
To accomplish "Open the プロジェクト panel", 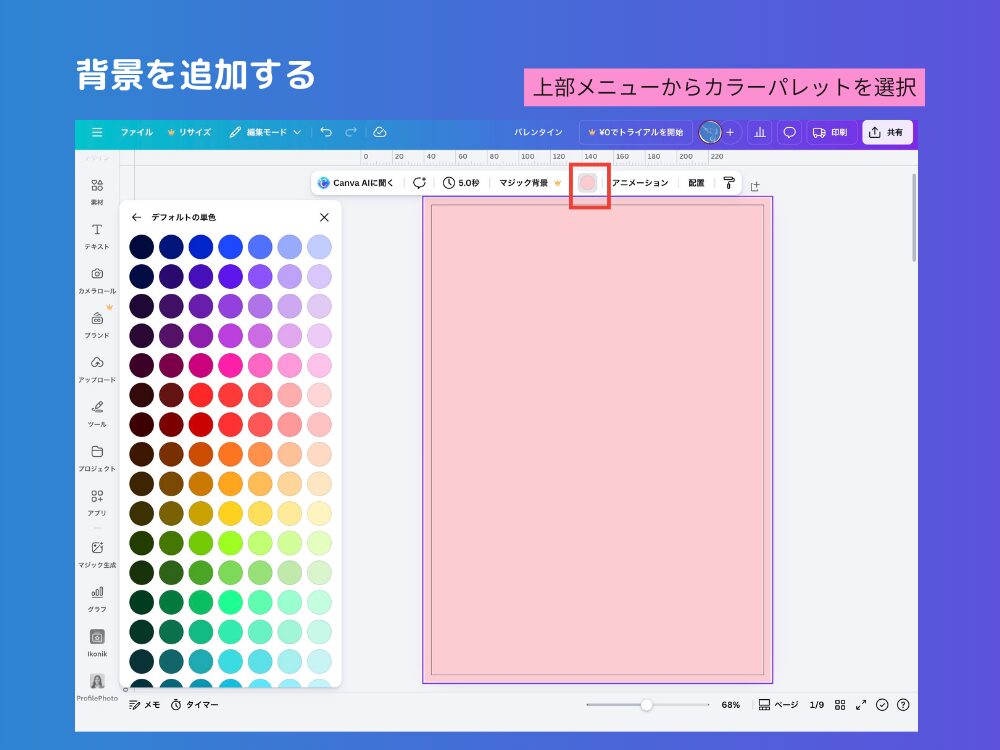I will click(x=96, y=458).
